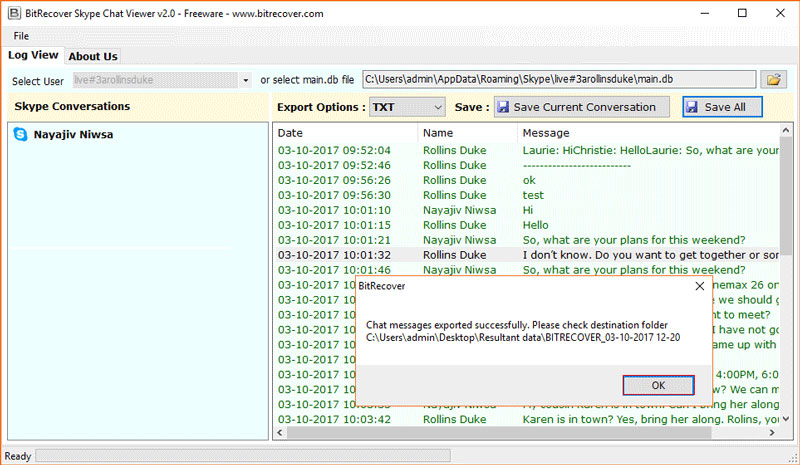800x465 pixels.
Task: Open the Export Options TXT dropdown
Action: point(407,107)
